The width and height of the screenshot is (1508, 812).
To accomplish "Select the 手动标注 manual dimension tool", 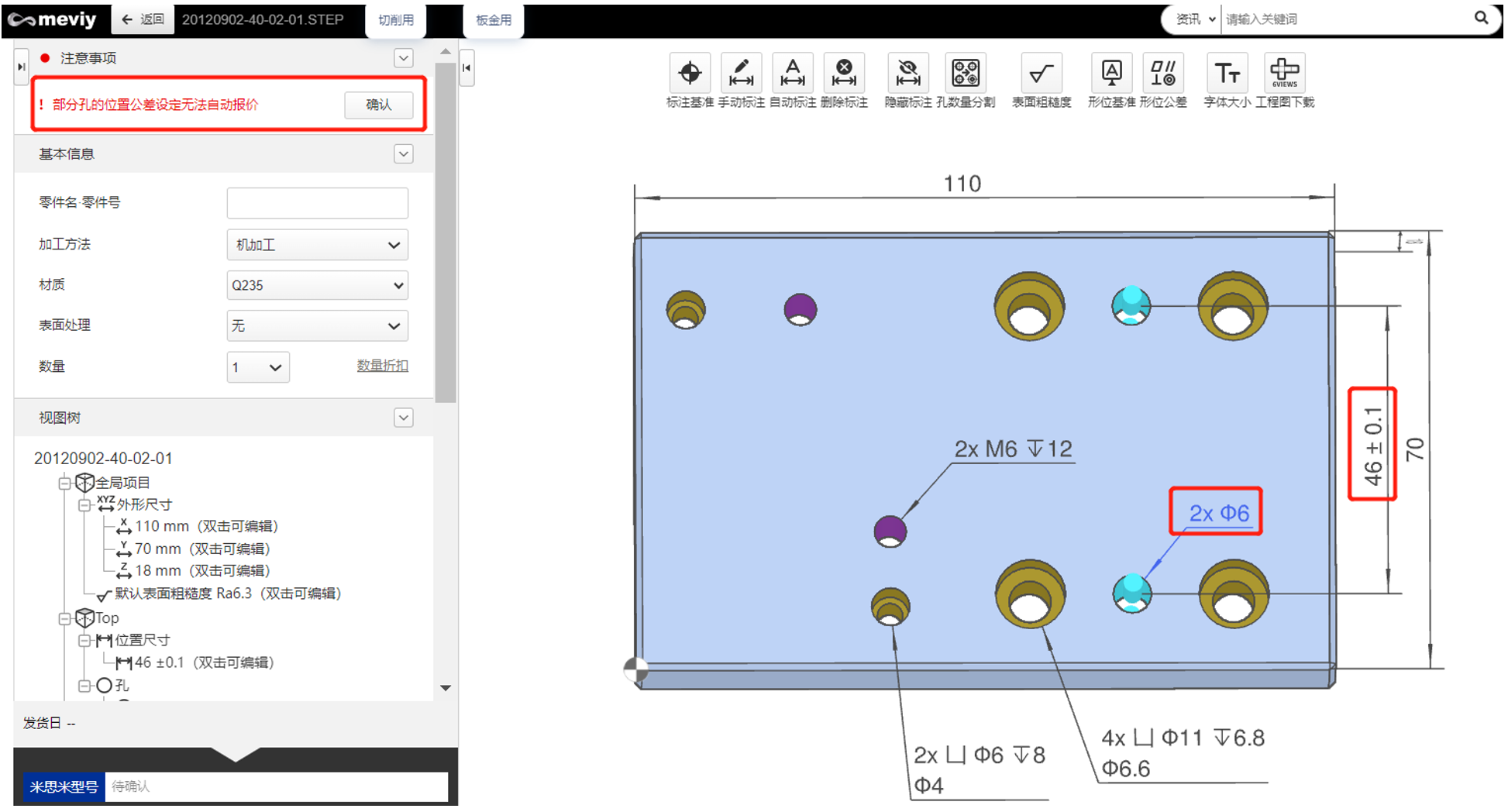I will pyautogui.click(x=741, y=74).
